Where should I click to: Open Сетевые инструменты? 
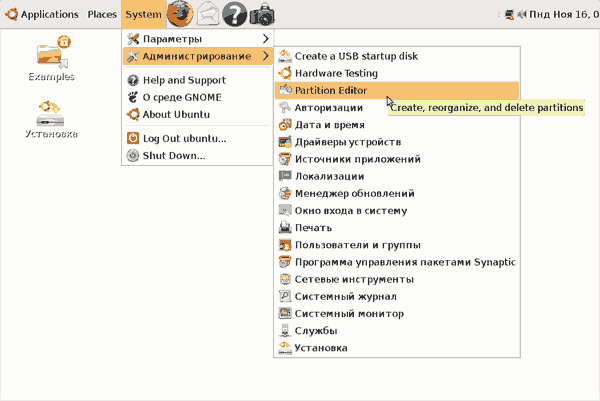point(397,279)
